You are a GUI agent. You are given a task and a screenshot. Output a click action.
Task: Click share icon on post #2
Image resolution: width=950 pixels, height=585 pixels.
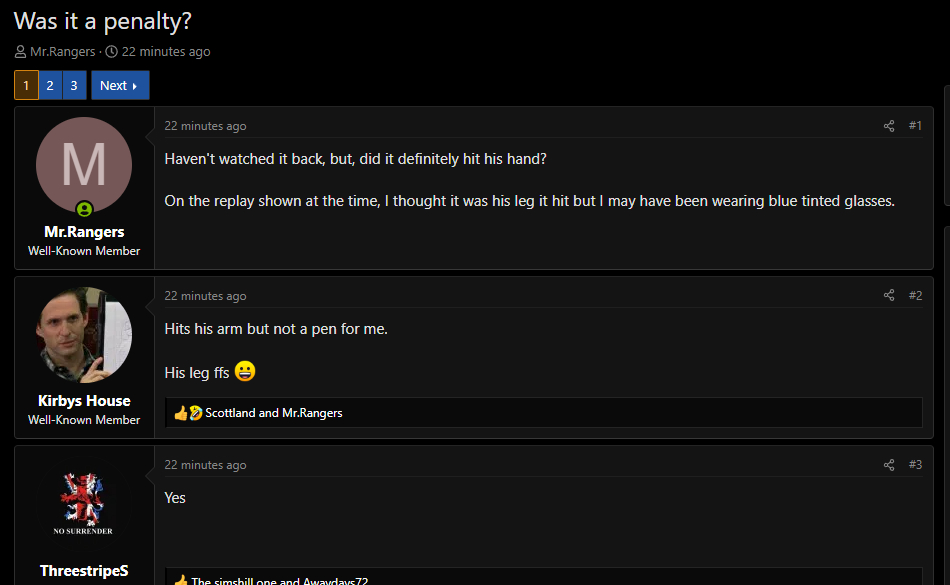tap(889, 295)
